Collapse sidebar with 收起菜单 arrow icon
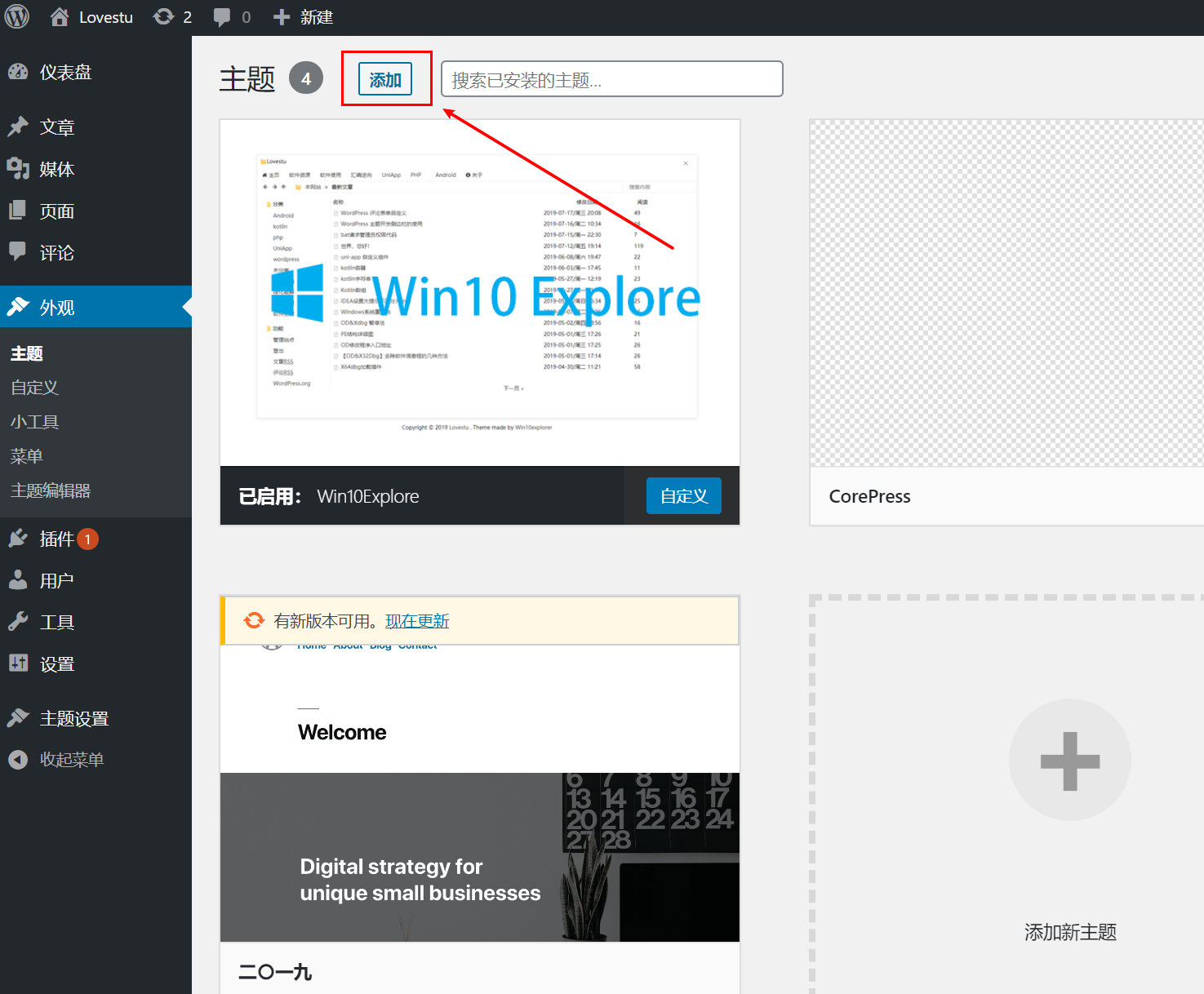 coord(18,760)
